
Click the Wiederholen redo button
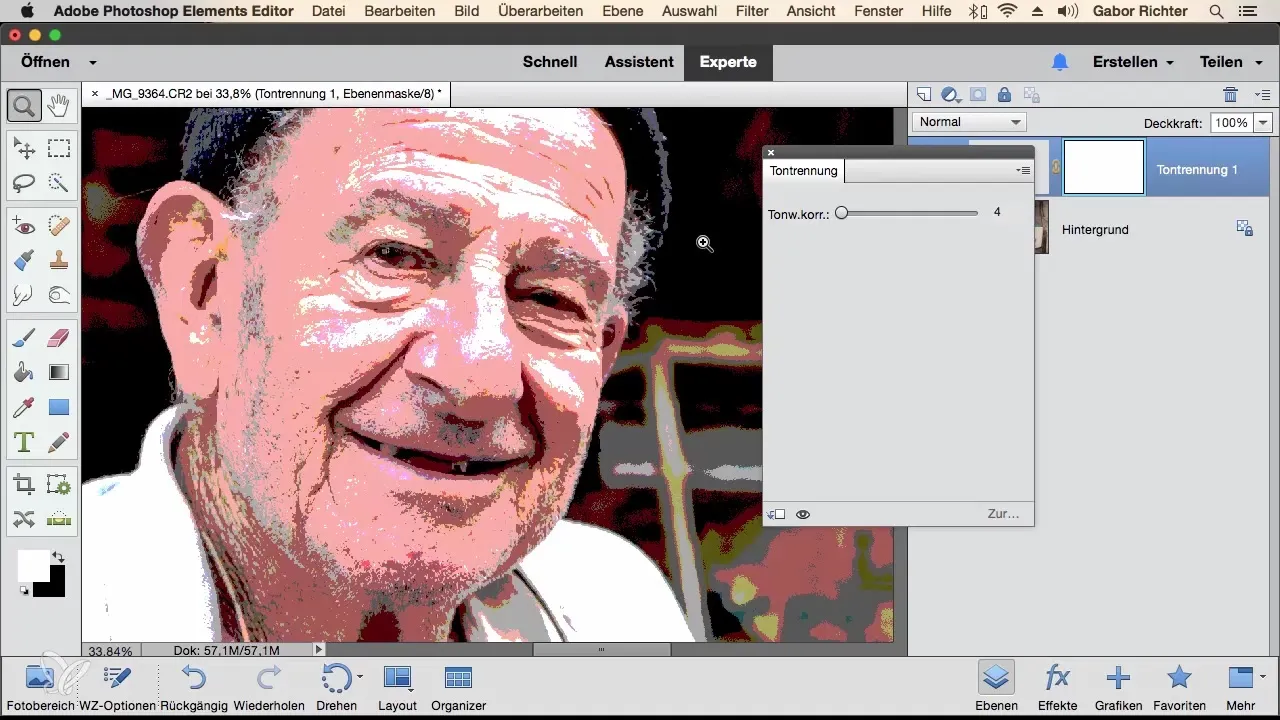click(x=269, y=686)
